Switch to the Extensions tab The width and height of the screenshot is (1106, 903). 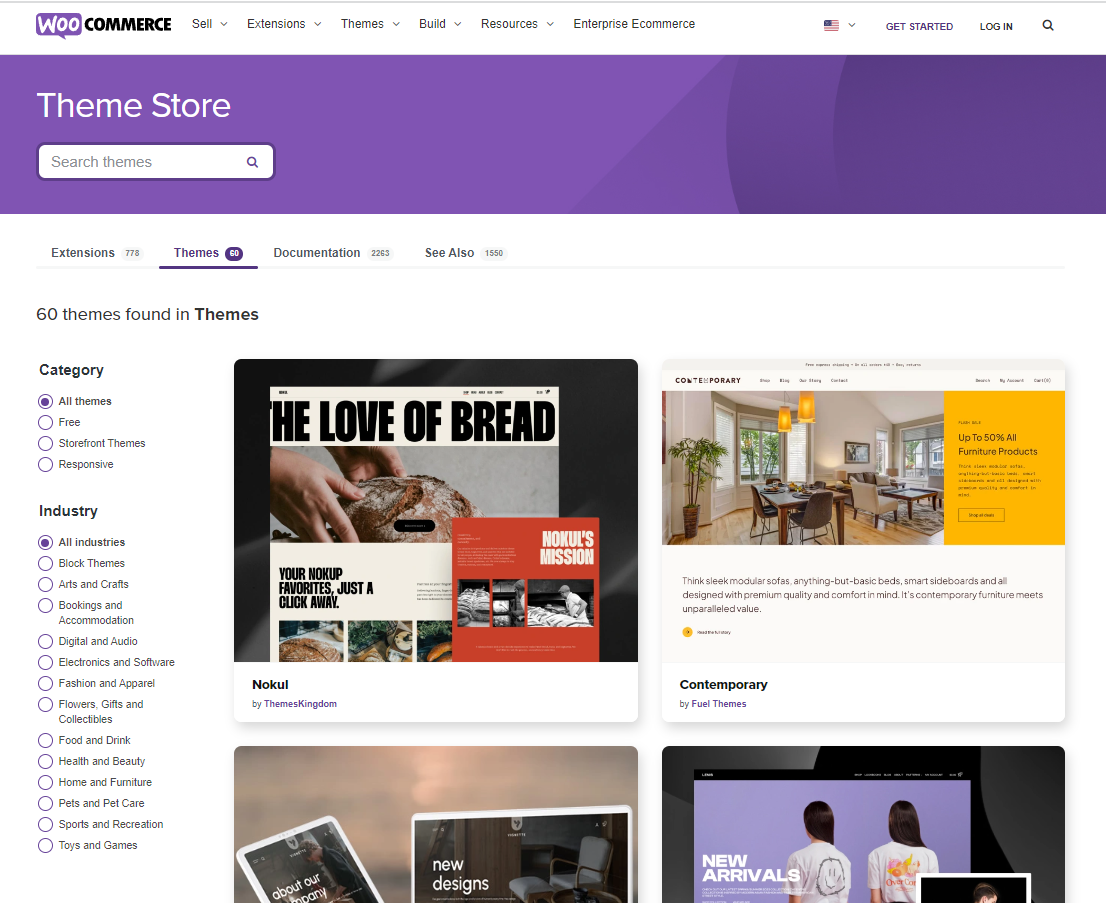97,253
